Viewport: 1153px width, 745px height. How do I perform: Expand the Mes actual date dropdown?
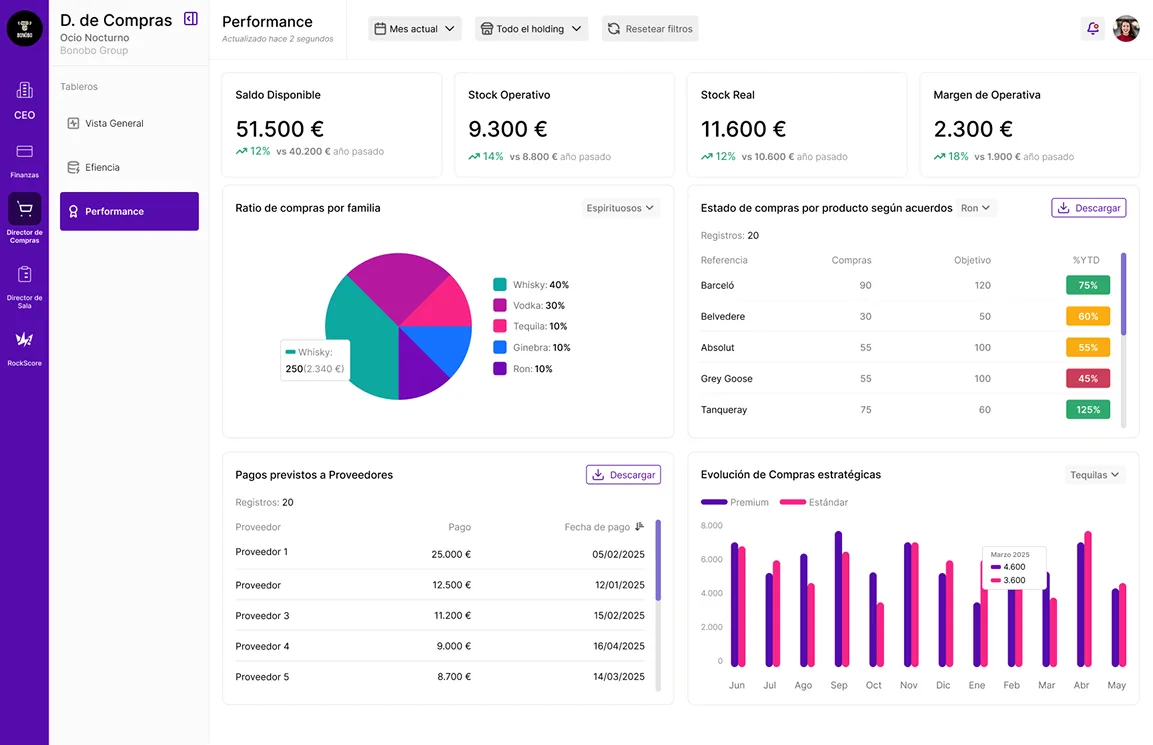click(x=414, y=29)
